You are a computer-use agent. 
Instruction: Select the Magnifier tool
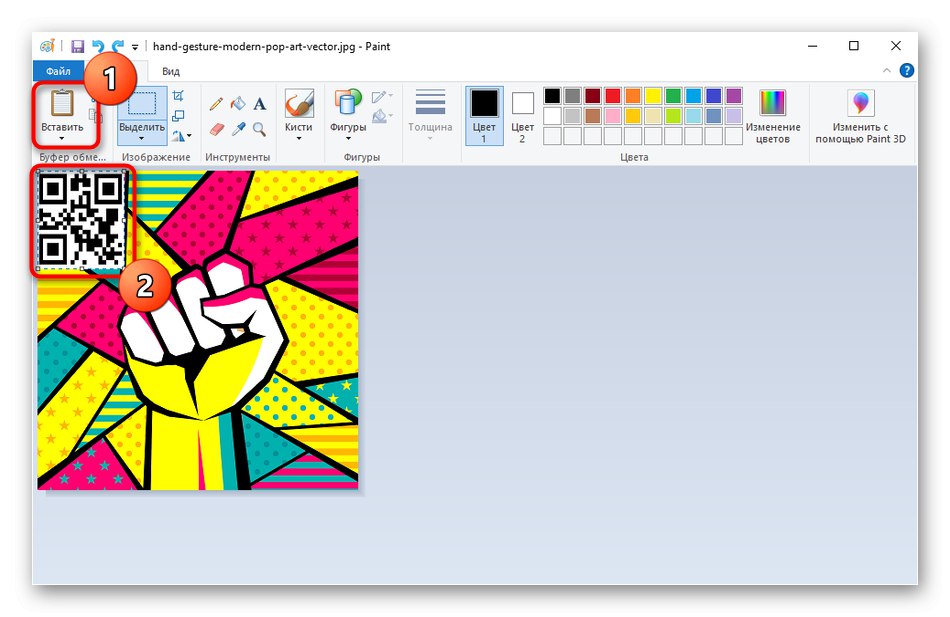(x=259, y=128)
